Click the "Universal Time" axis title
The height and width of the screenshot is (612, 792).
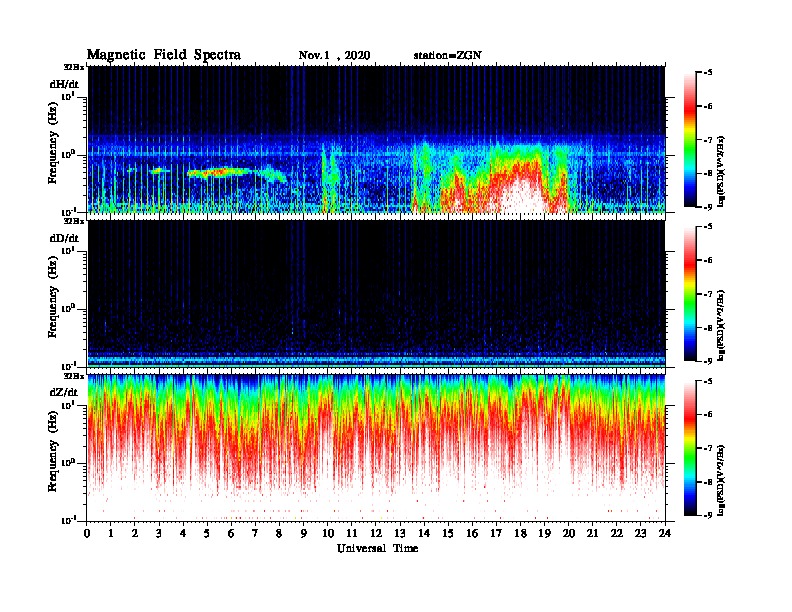pyautogui.click(x=377, y=548)
